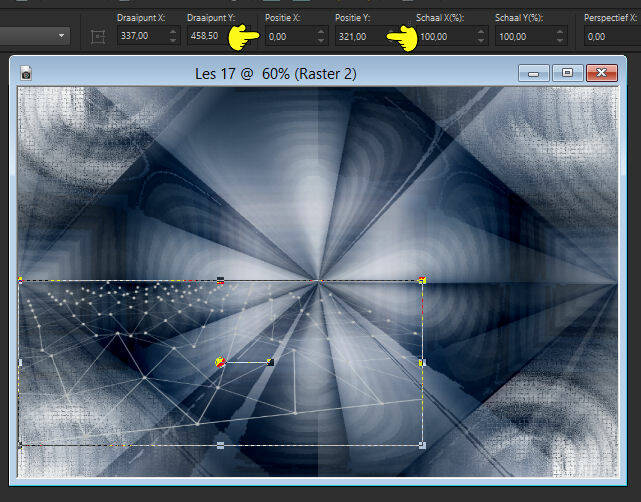Minimize the Les 17 image window
The height and width of the screenshot is (502, 641).
(x=533, y=73)
